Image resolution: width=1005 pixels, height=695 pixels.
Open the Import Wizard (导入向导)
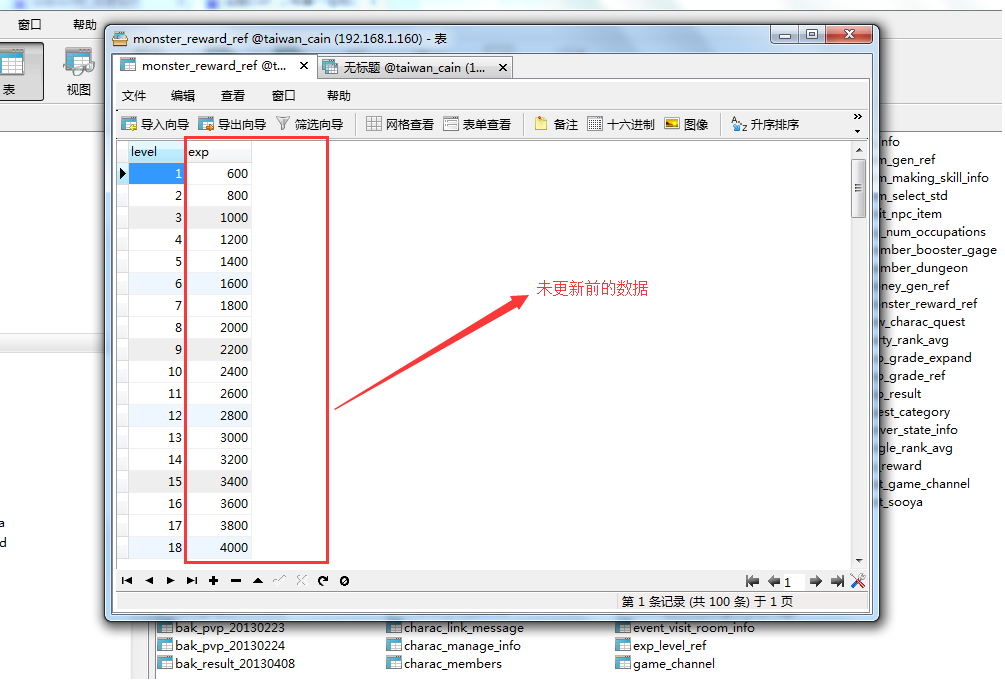pyautogui.click(x=155, y=125)
